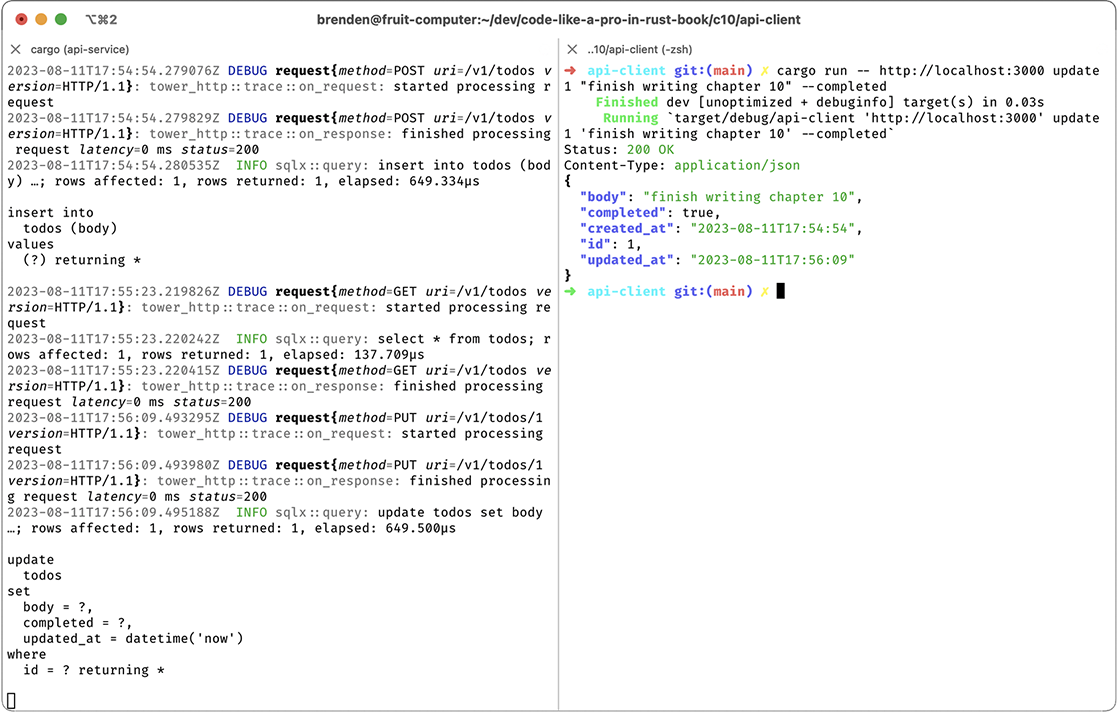Click the 17:56:09.493295Z timestamp in server log
This screenshot has width=1117, height=715.
[x=114, y=417]
